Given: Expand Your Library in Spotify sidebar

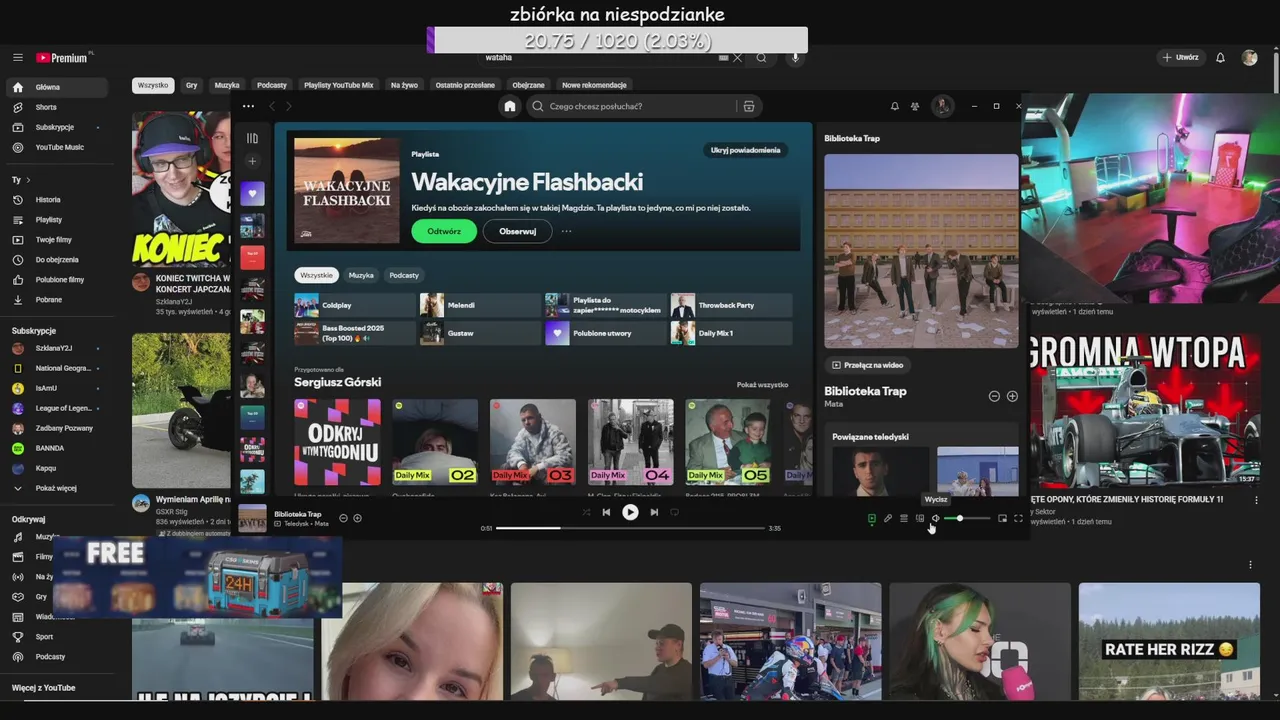Looking at the screenshot, I should pyautogui.click(x=252, y=138).
